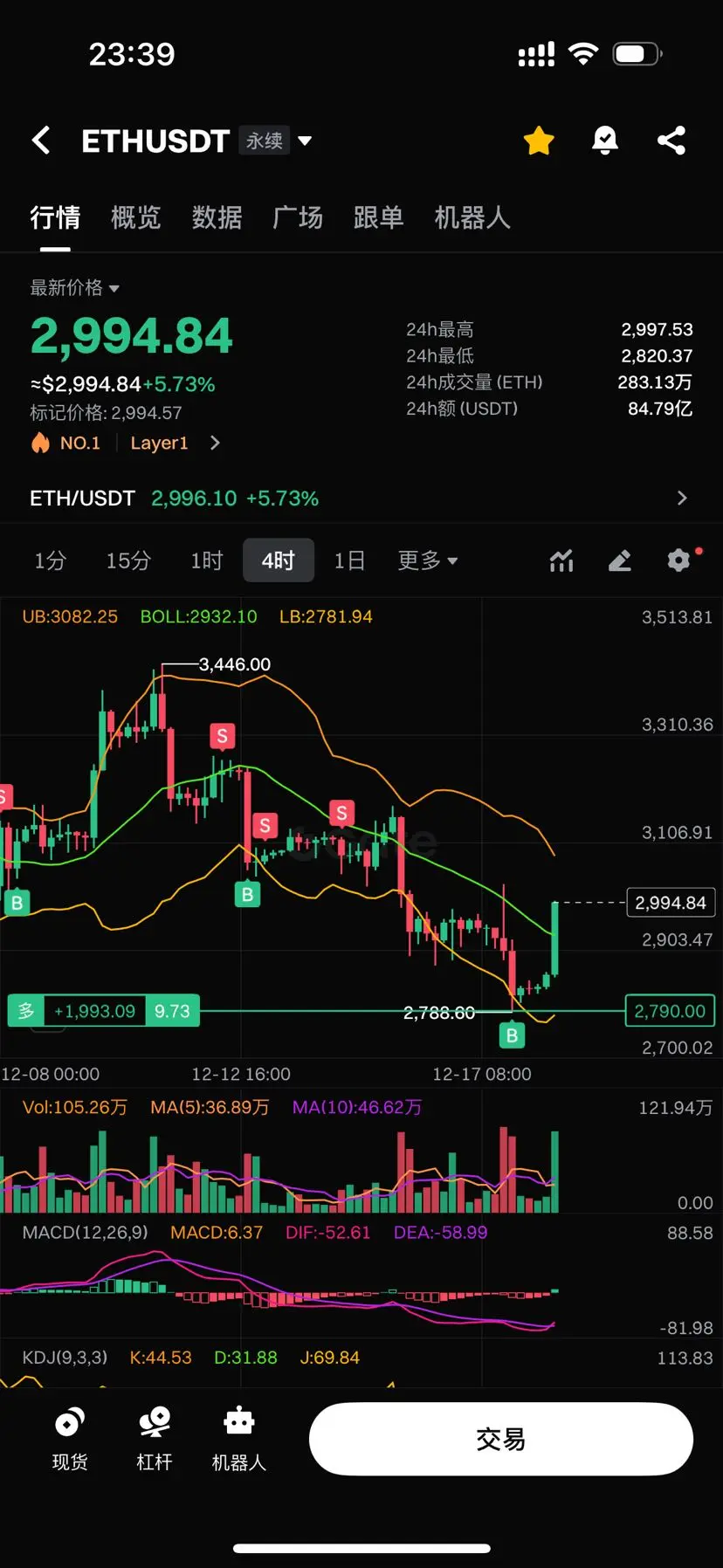
Task: Switch to the 概览 tab
Action: (136, 217)
